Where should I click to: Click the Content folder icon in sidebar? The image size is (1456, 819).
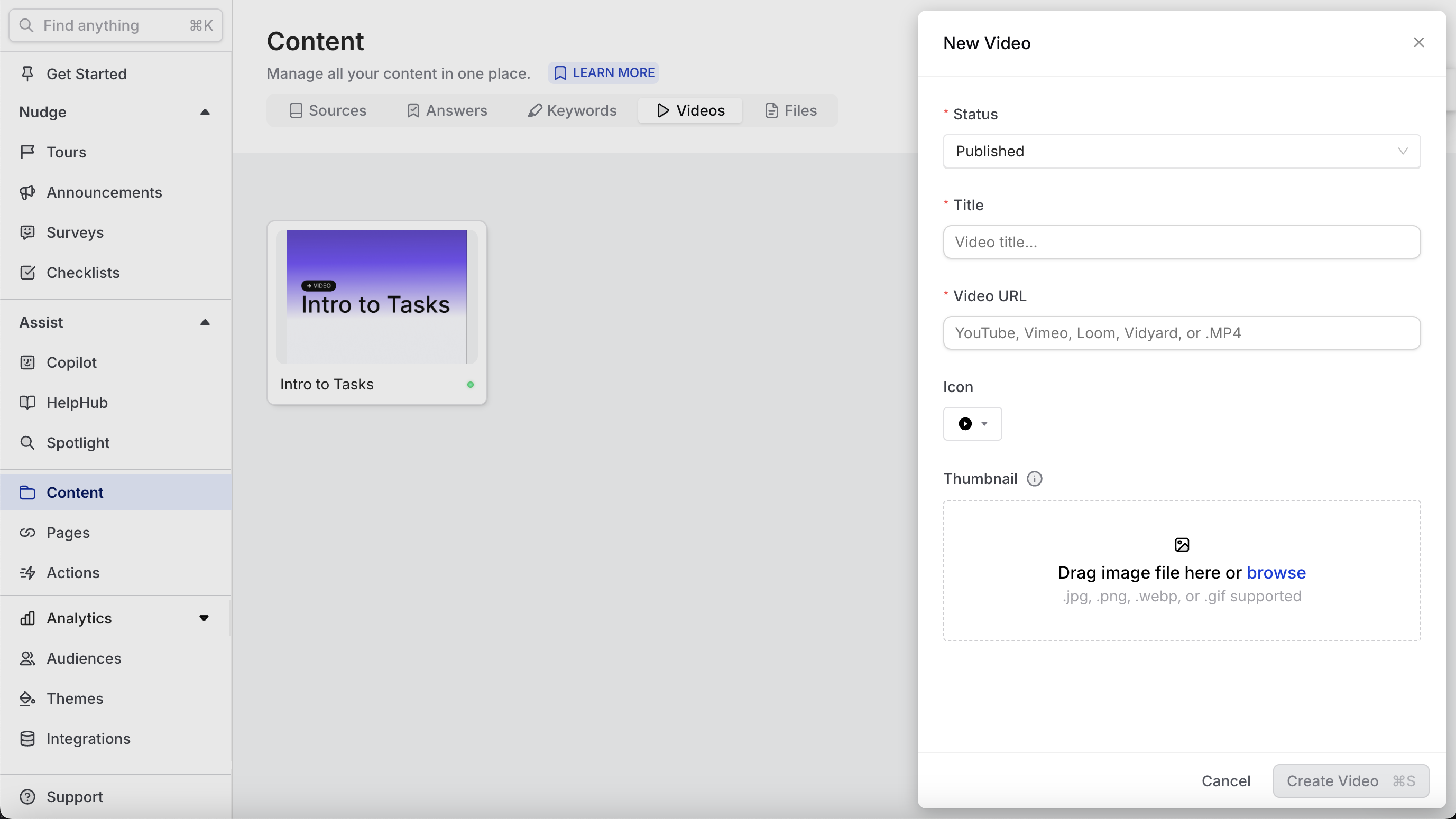click(27, 492)
